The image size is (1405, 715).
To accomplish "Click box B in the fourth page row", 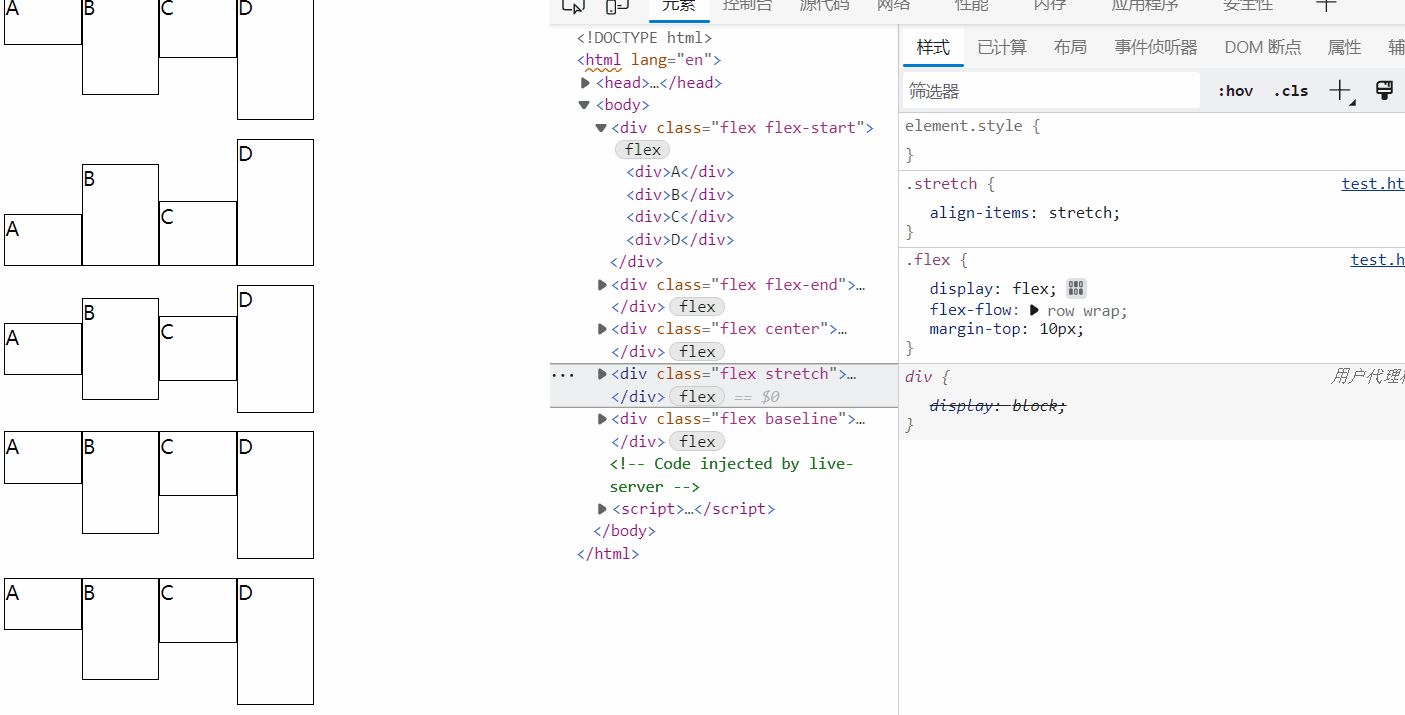I will coord(120,482).
